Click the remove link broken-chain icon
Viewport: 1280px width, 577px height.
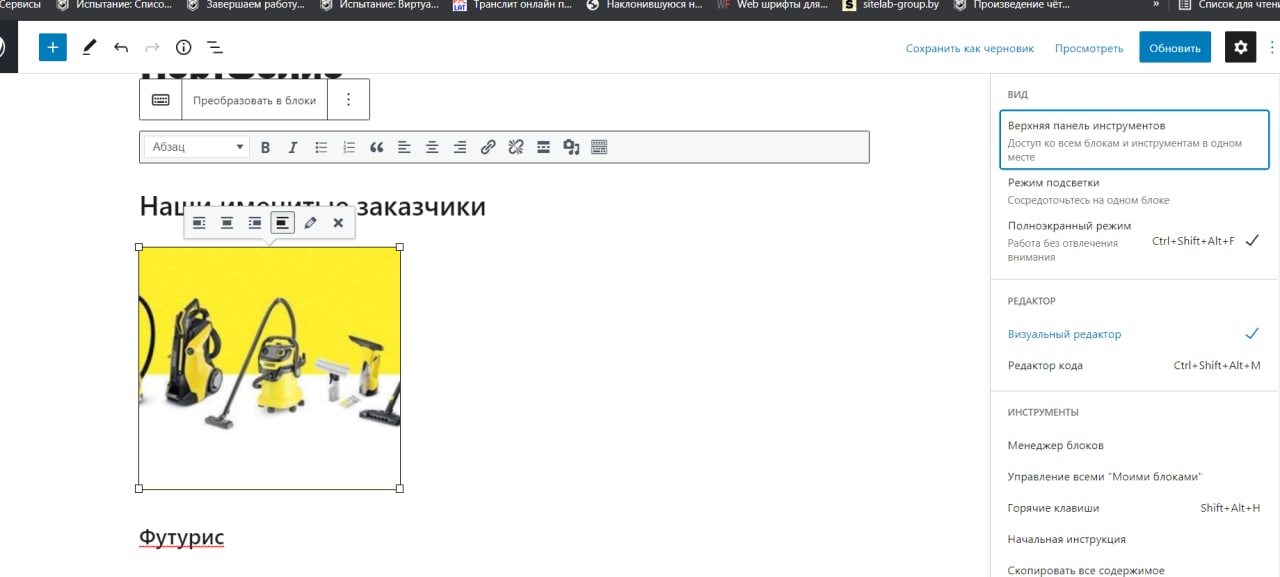coord(516,147)
